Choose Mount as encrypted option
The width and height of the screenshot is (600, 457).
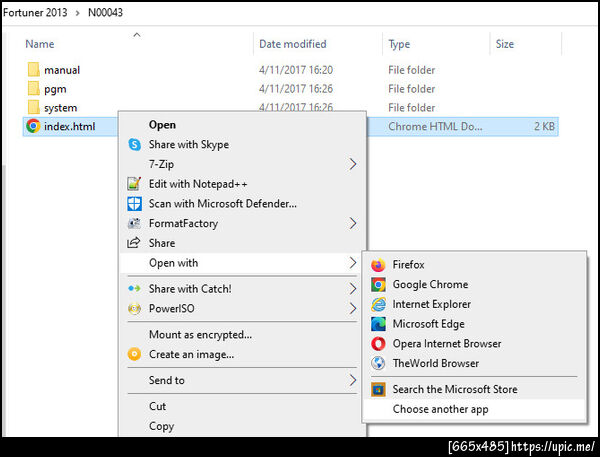pyautogui.click(x=200, y=335)
